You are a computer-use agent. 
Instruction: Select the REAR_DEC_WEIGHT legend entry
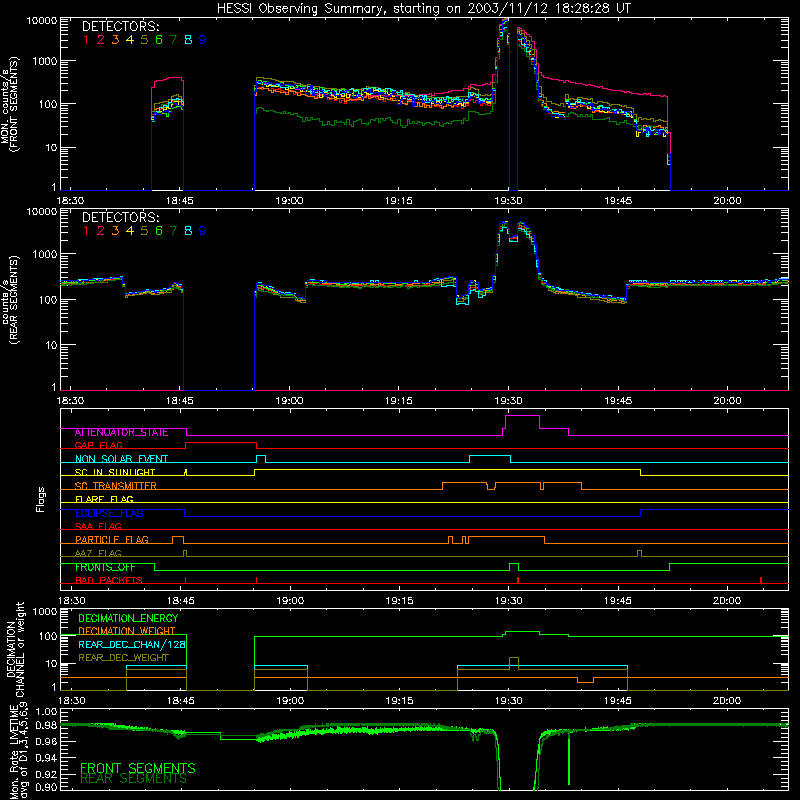(123, 658)
